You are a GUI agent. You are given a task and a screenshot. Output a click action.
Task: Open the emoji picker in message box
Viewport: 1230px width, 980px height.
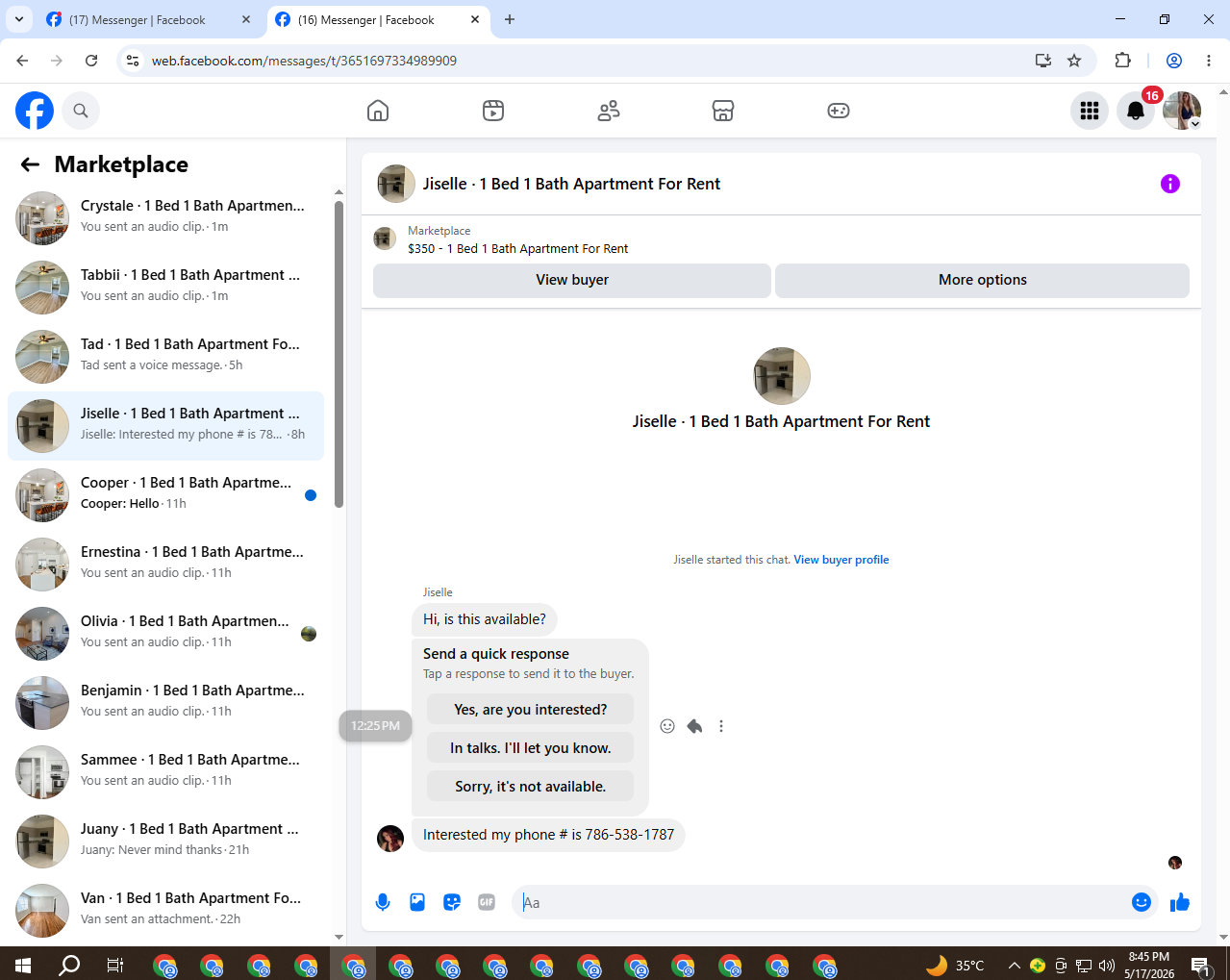tap(1142, 902)
